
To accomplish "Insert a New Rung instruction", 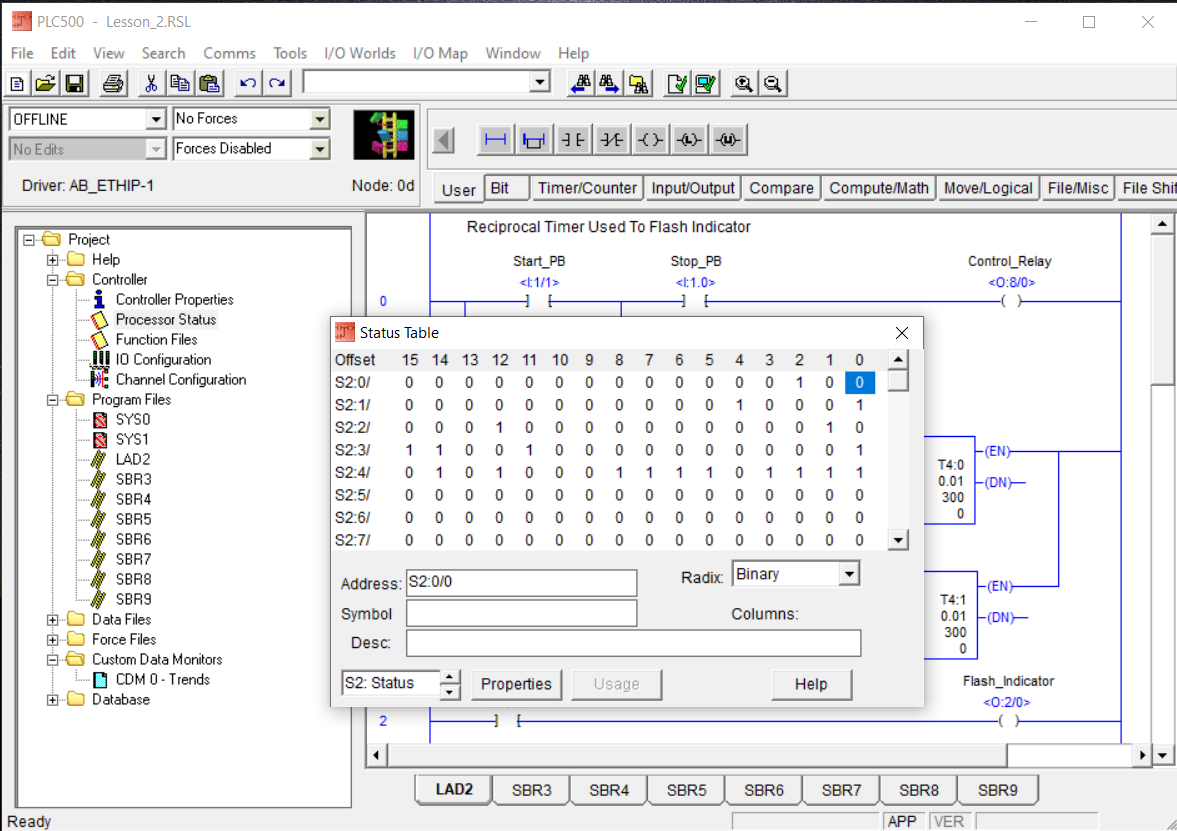I will click(x=495, y=140).
